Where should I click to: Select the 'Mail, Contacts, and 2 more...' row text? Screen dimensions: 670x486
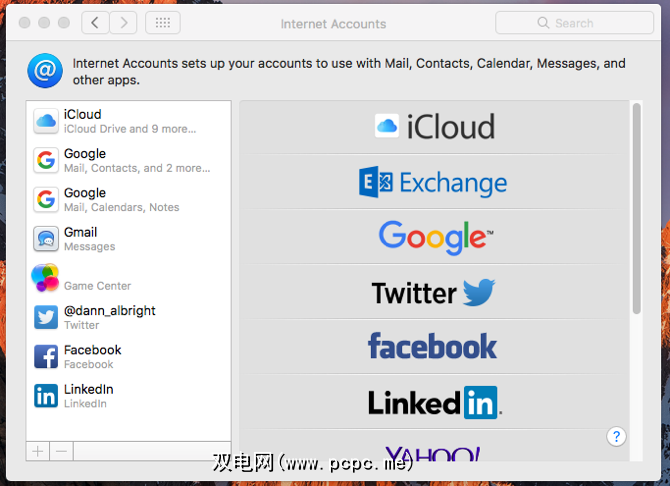point(137,168)
